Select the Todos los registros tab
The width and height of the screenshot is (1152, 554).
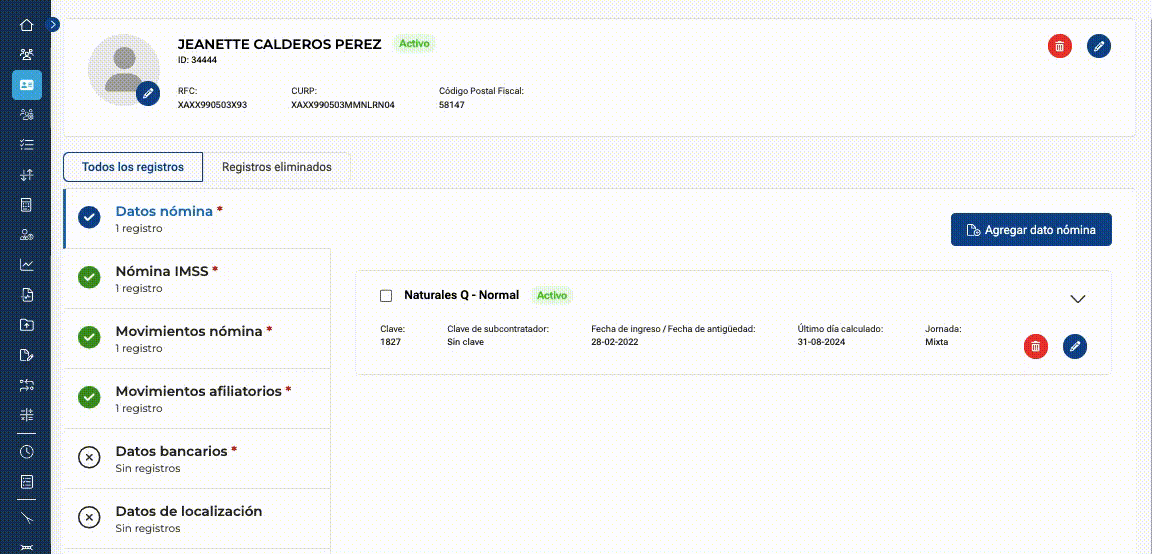coord(133,167)
